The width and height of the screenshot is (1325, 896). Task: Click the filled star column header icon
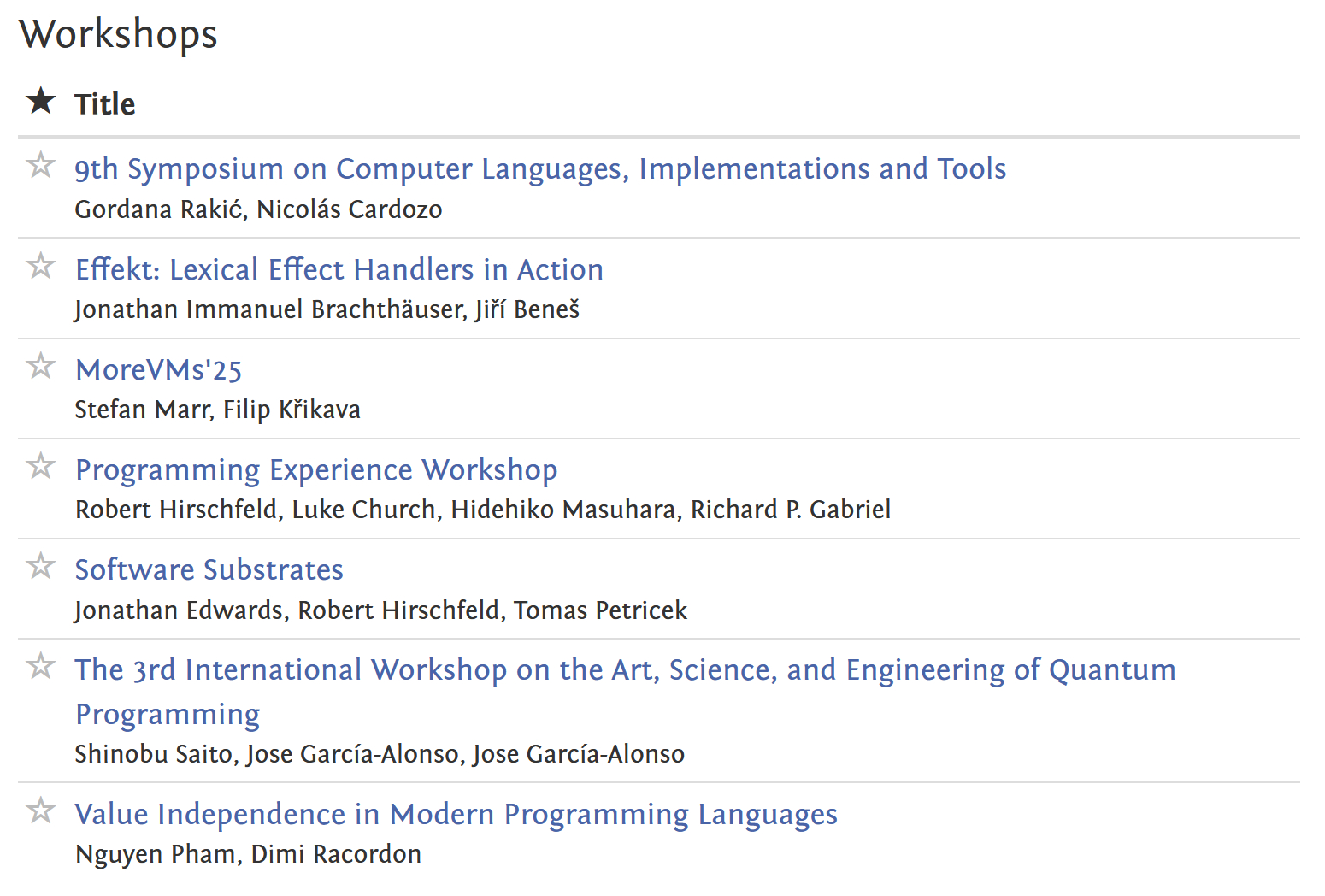tap(40, 101)
